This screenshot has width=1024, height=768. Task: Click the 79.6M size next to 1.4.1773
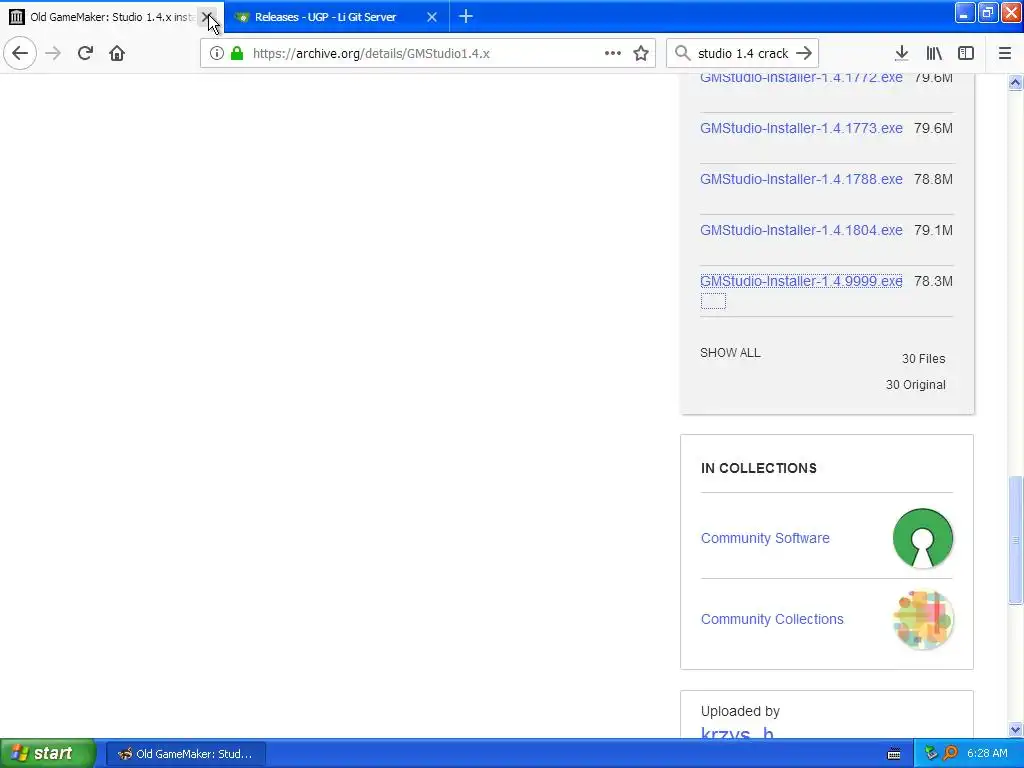coord(933,128)
